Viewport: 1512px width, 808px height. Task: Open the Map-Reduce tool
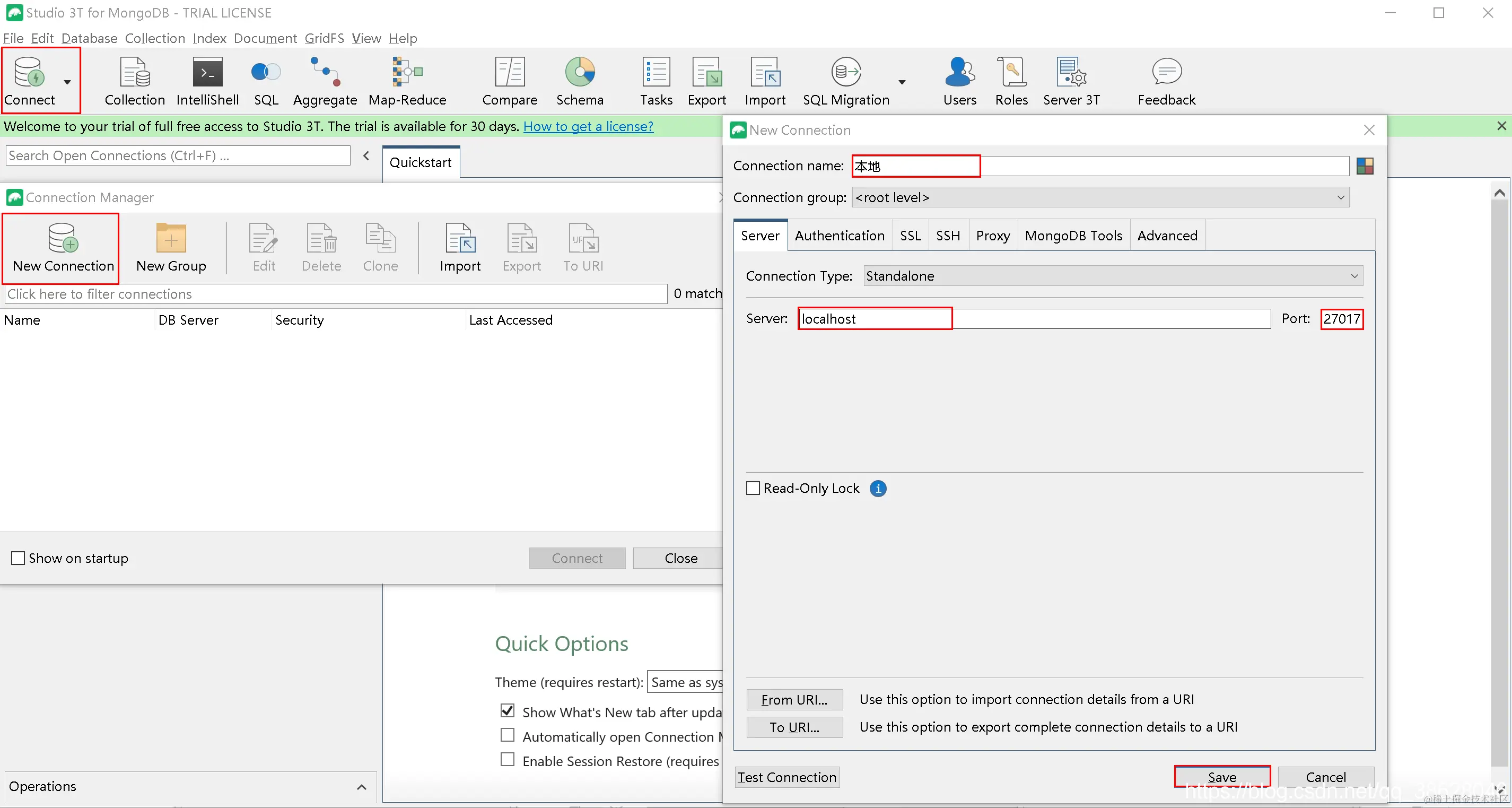(407, 82)
